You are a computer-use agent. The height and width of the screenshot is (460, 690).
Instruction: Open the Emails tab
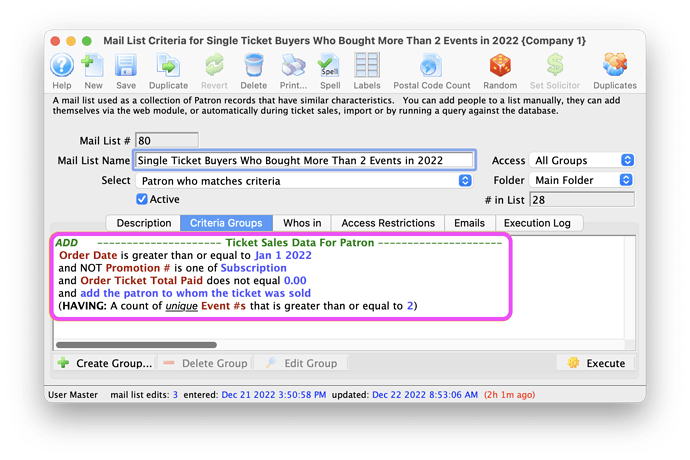pos(470,223)
